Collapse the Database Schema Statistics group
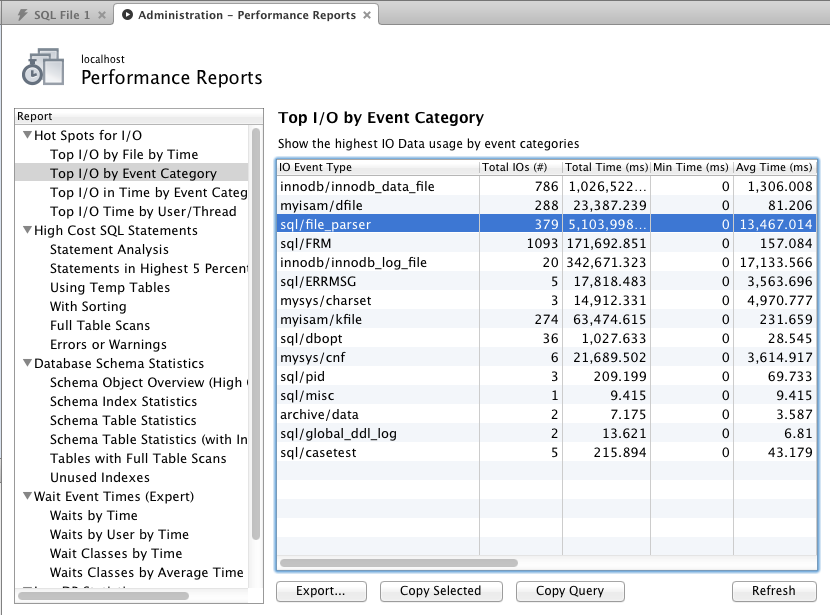Viewport: 830px width, 615px height. click(26, 364)
